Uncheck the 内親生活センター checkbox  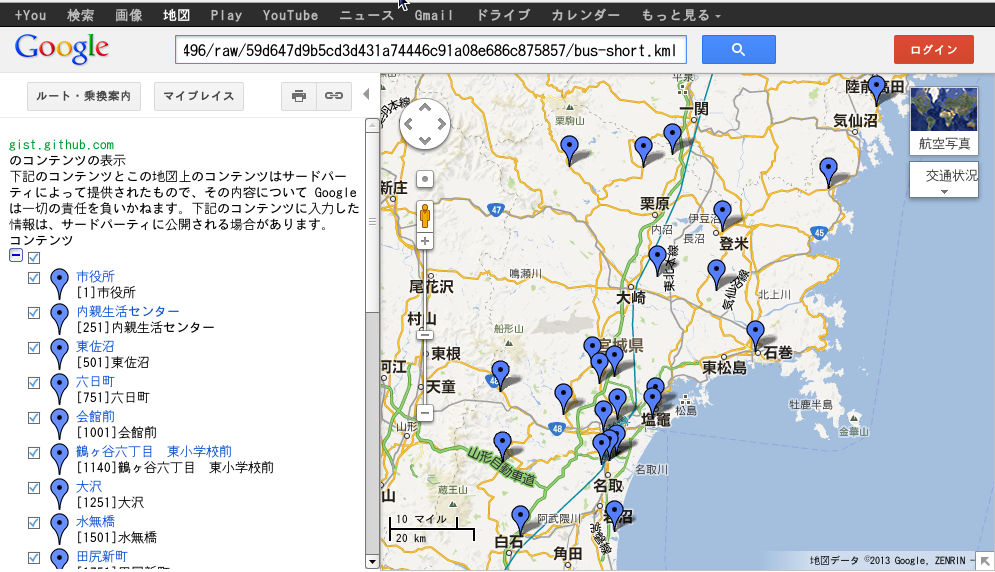point(34,312)
